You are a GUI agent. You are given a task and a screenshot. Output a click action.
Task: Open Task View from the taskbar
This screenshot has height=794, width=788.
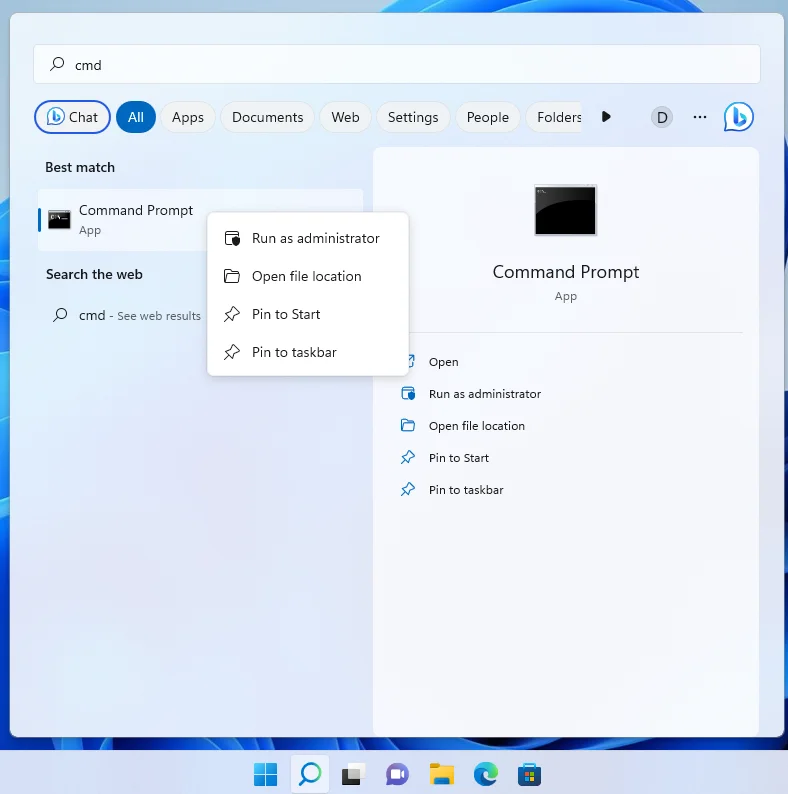pos(353,774)
